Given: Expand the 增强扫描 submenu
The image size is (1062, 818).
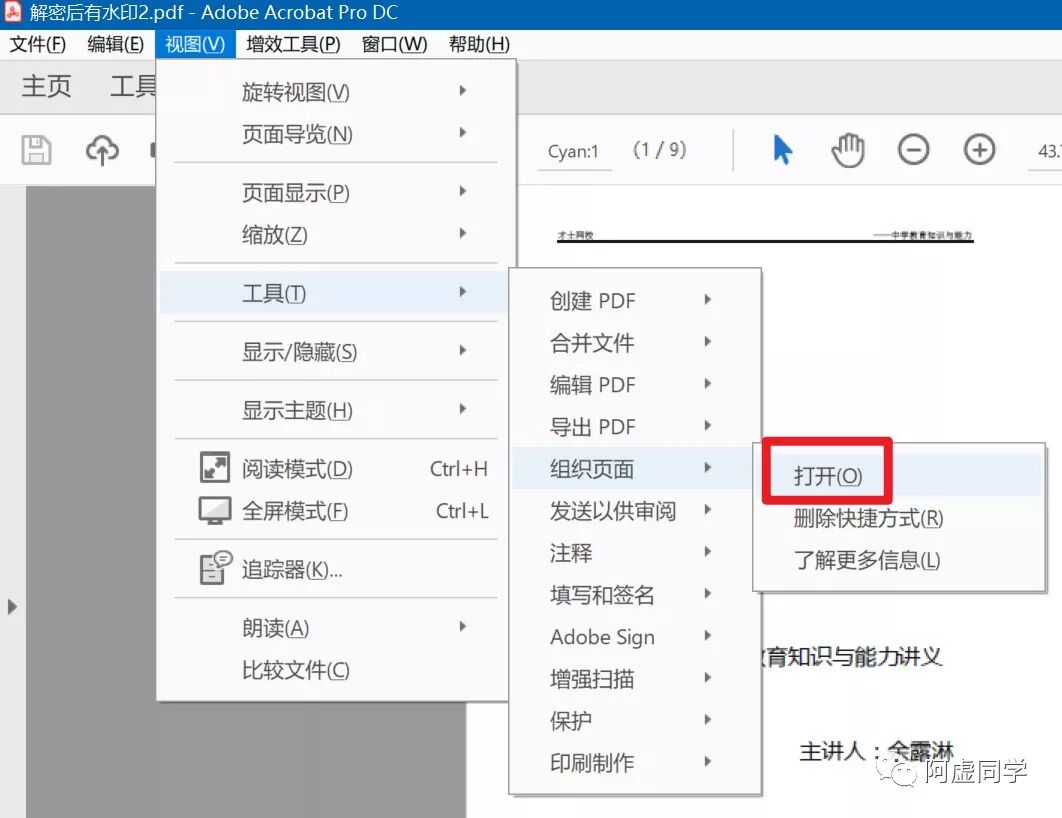Looking at the screenshot, I should 635,678.
